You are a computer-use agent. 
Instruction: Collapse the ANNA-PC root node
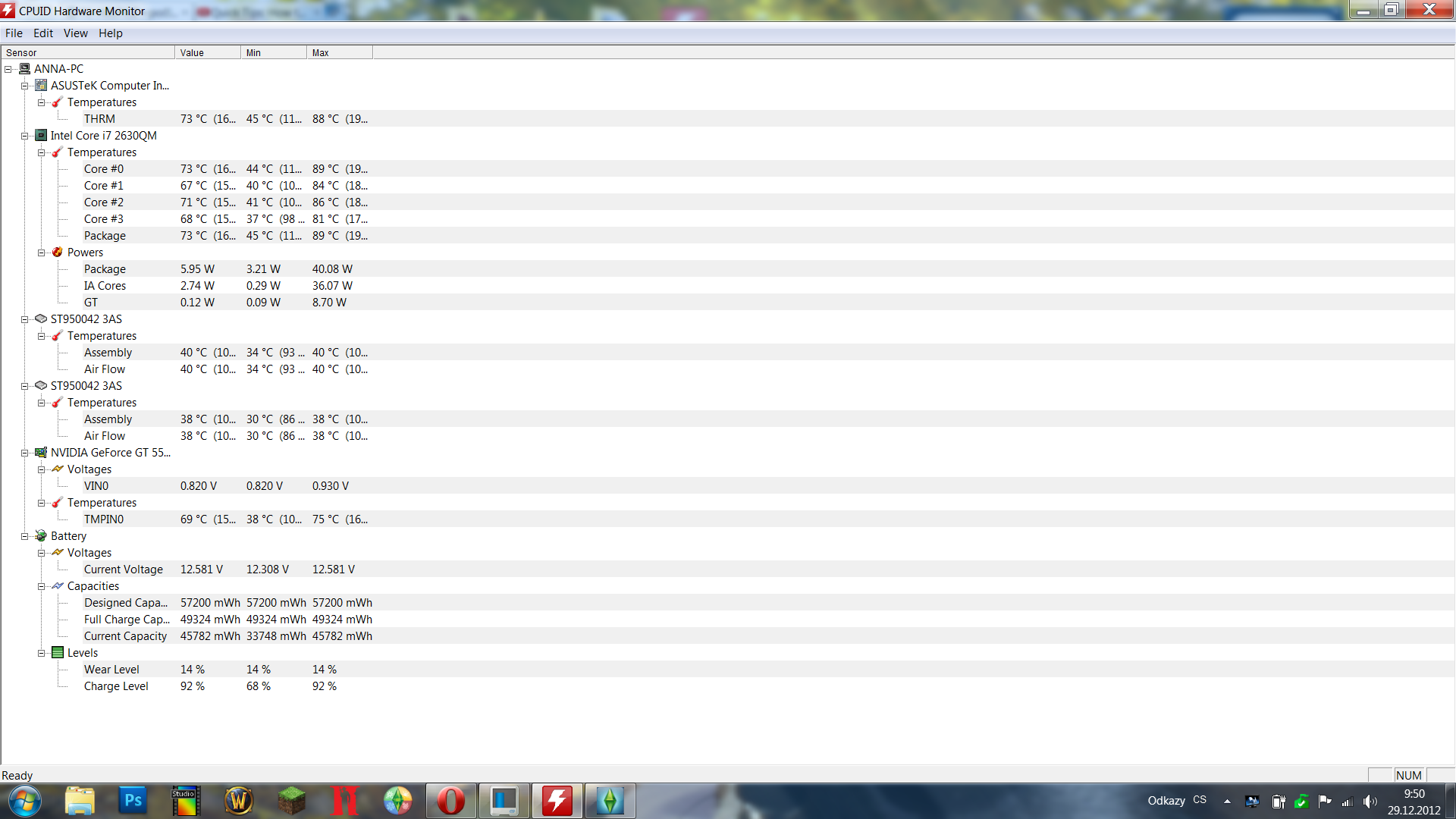click(8, 69)
